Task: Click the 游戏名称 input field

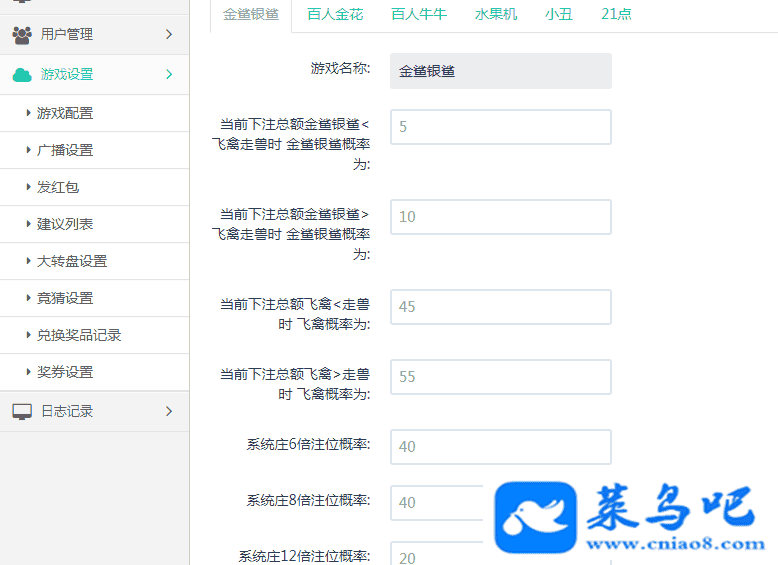Action: click(500, 71)
